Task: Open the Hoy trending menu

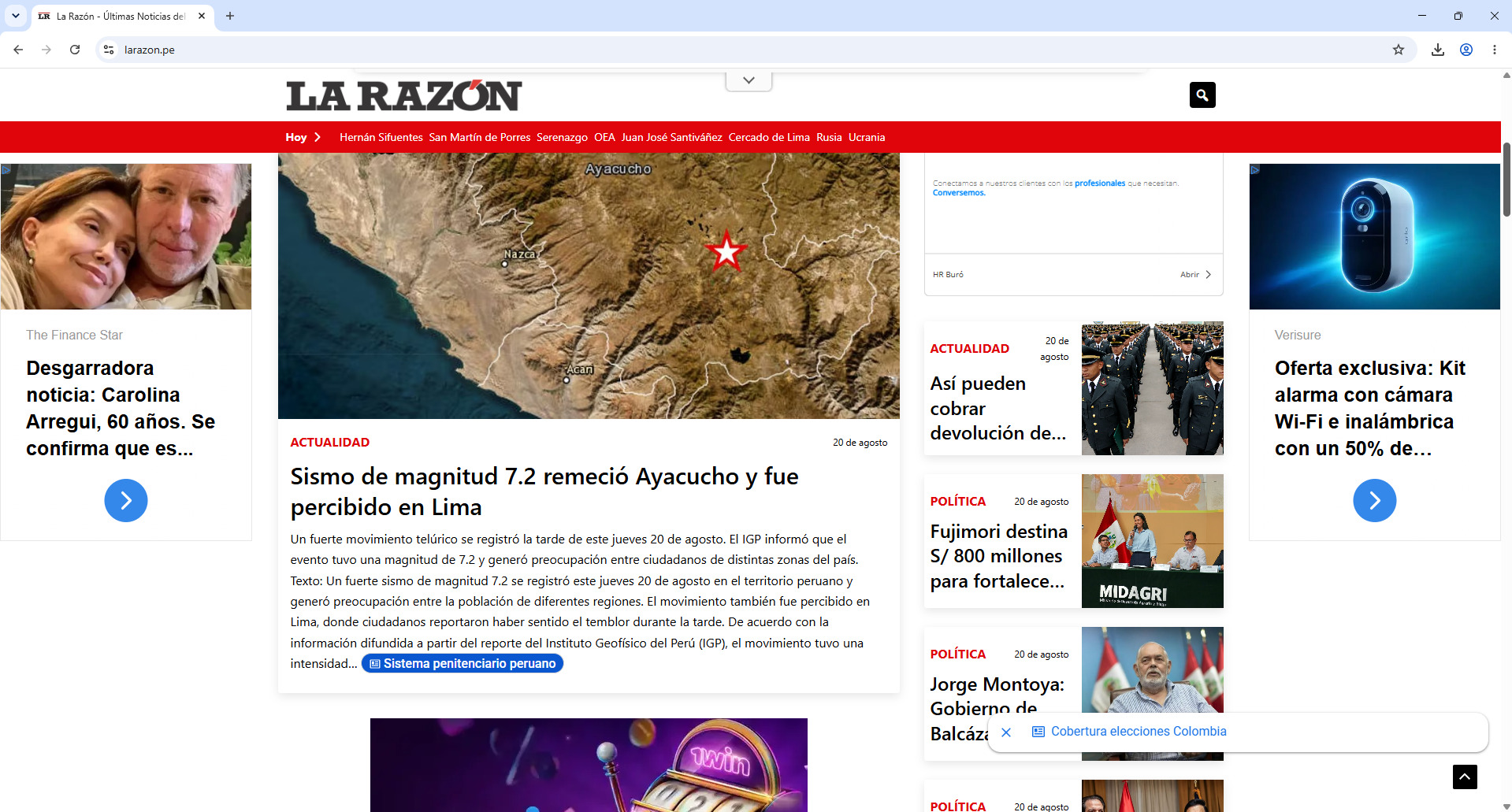Action: (x=303, y=137)
